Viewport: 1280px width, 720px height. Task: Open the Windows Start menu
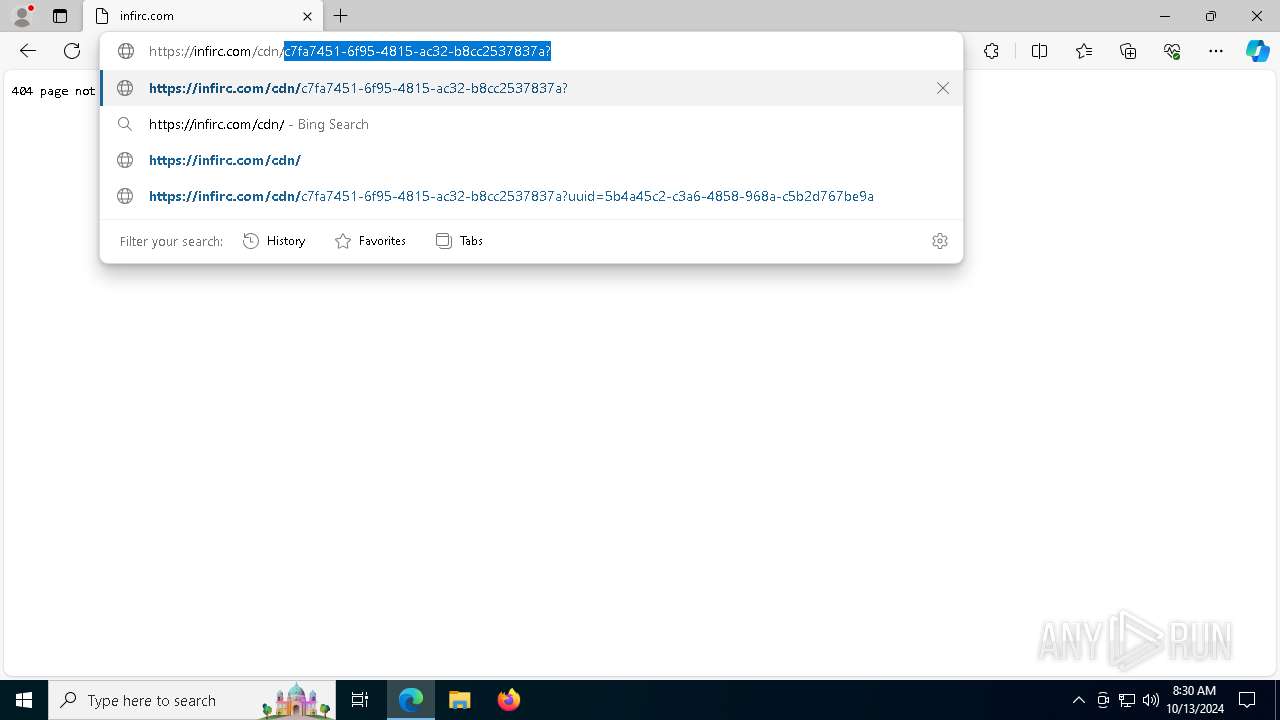[24, 700]
